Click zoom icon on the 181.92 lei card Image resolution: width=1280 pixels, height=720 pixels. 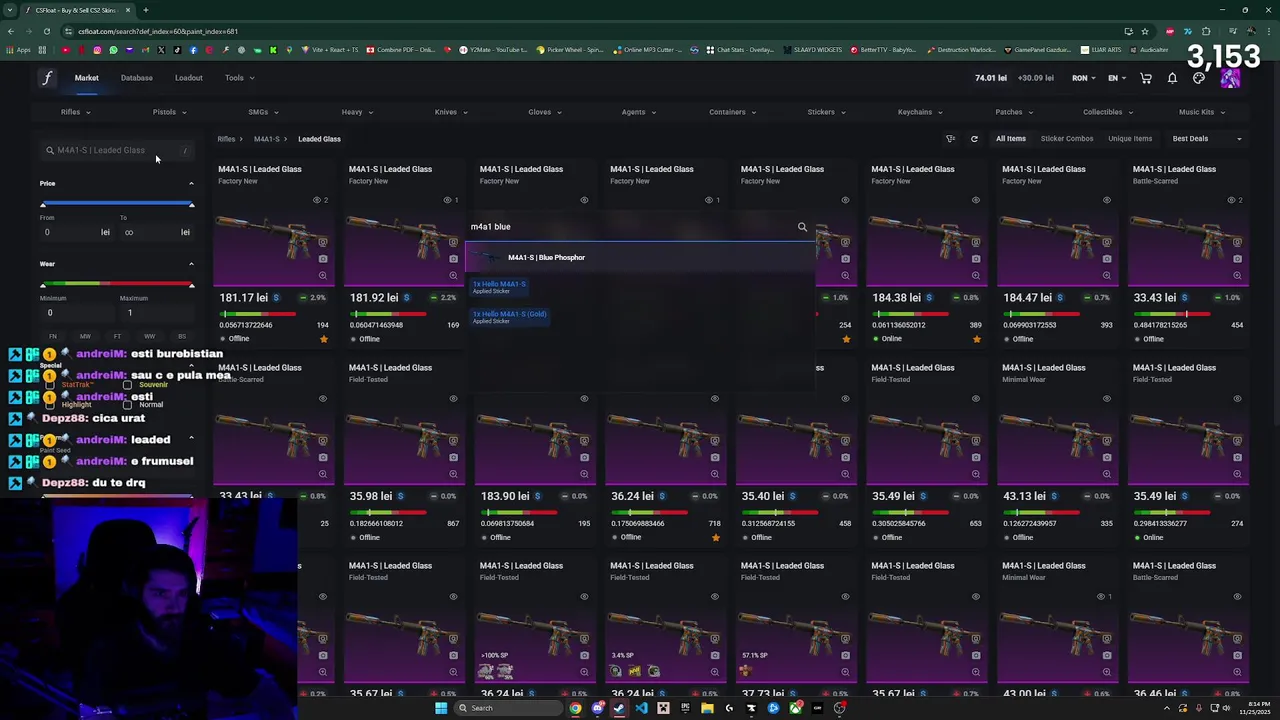pos(453,275)
